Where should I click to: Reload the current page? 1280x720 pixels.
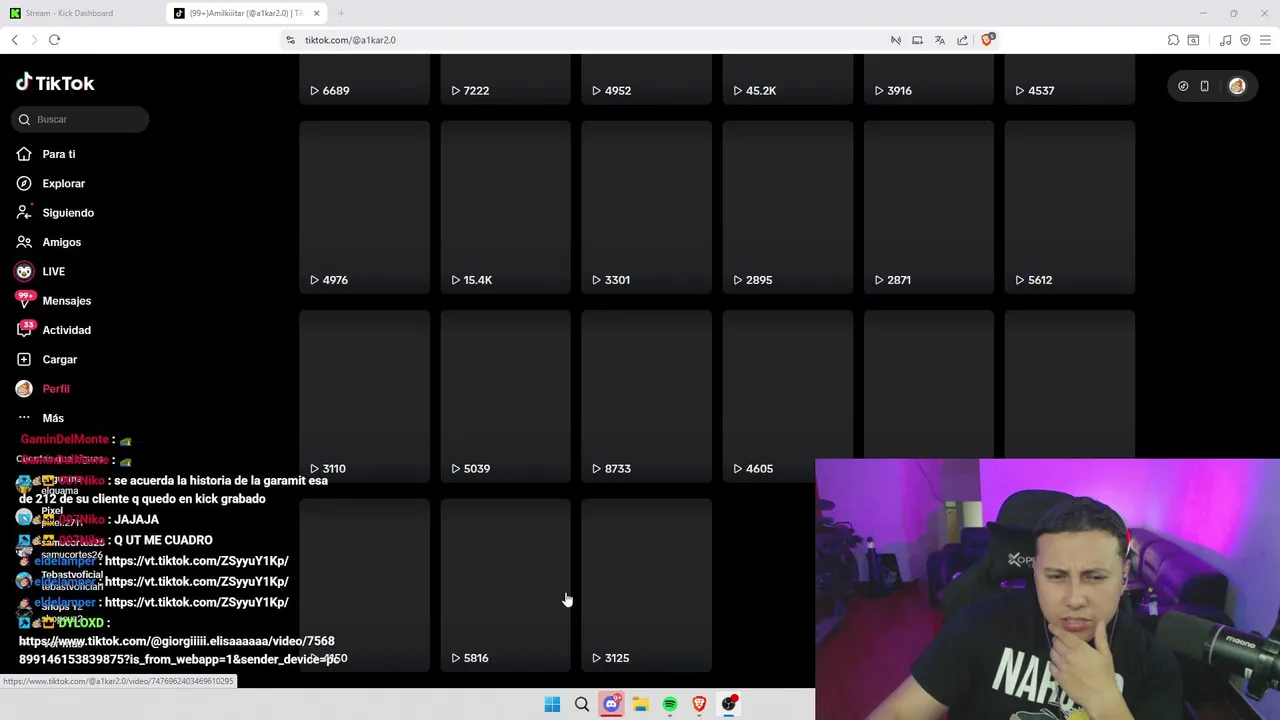54,40
